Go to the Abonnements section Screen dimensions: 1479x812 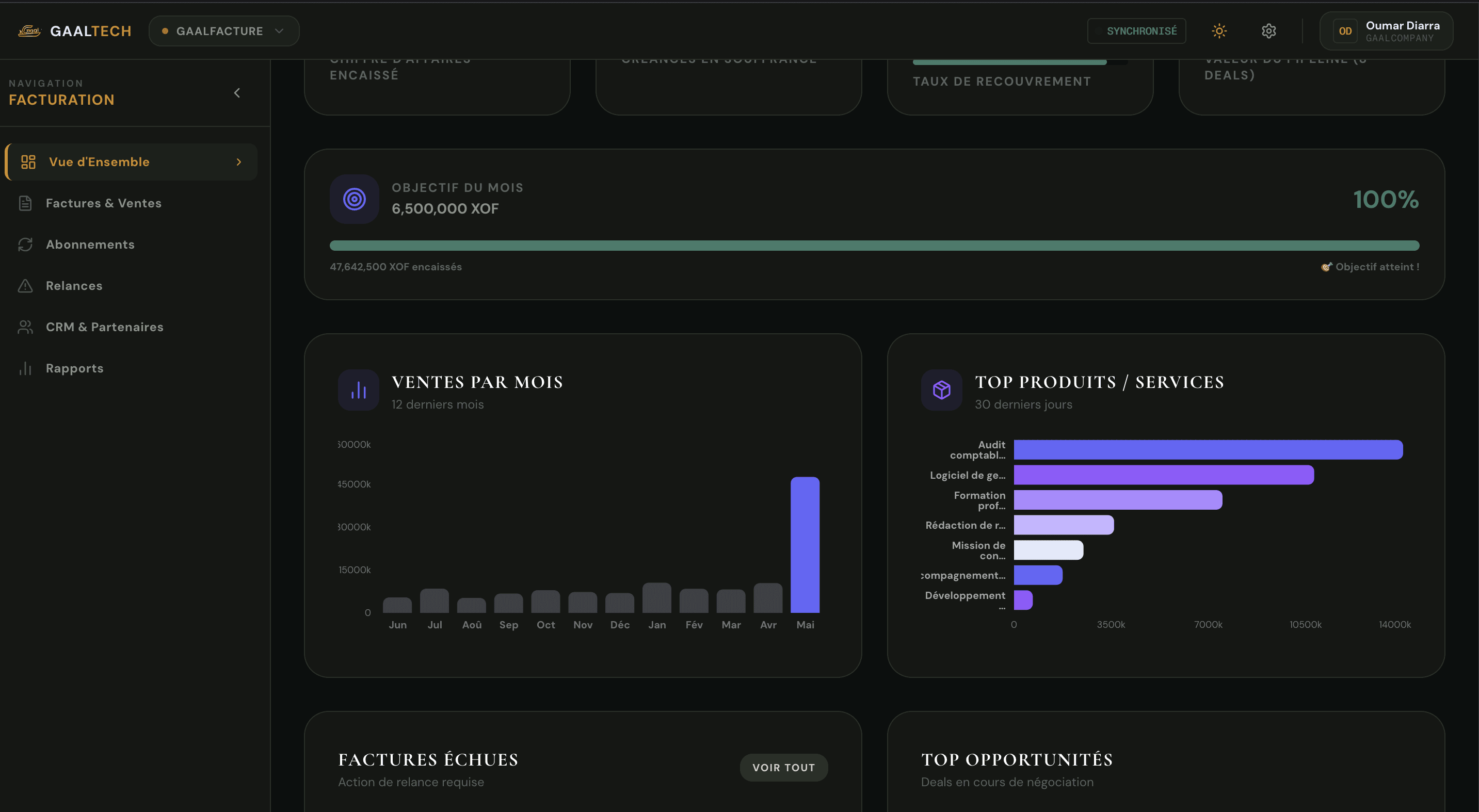coord(131,245)
